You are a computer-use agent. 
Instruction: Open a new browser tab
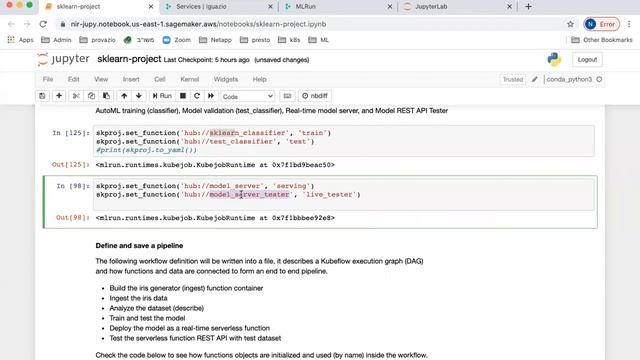click(x=528, y=7)
